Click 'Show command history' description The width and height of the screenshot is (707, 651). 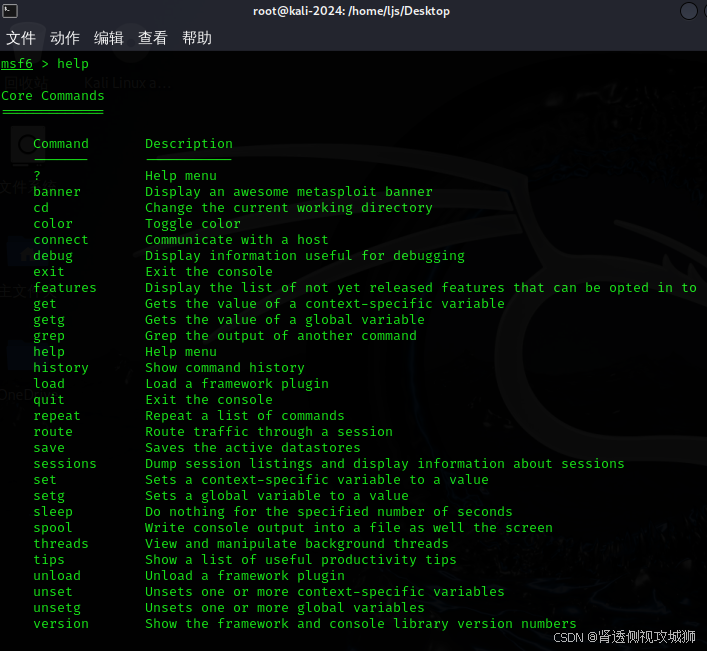point(225,367)
